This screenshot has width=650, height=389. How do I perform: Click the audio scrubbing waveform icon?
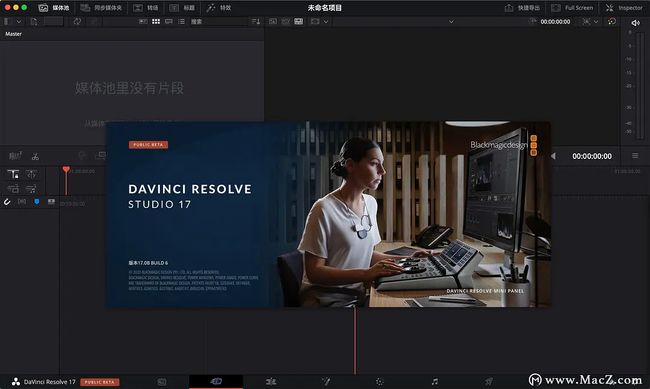[x=22, y=202]
